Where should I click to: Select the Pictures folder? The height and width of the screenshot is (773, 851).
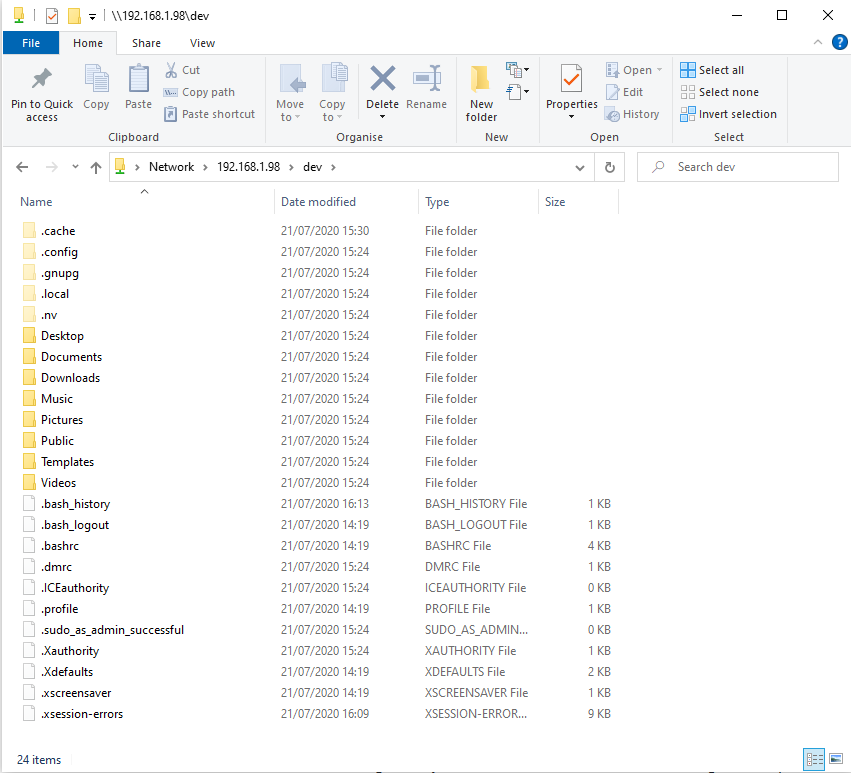click(x=62, y=420)
